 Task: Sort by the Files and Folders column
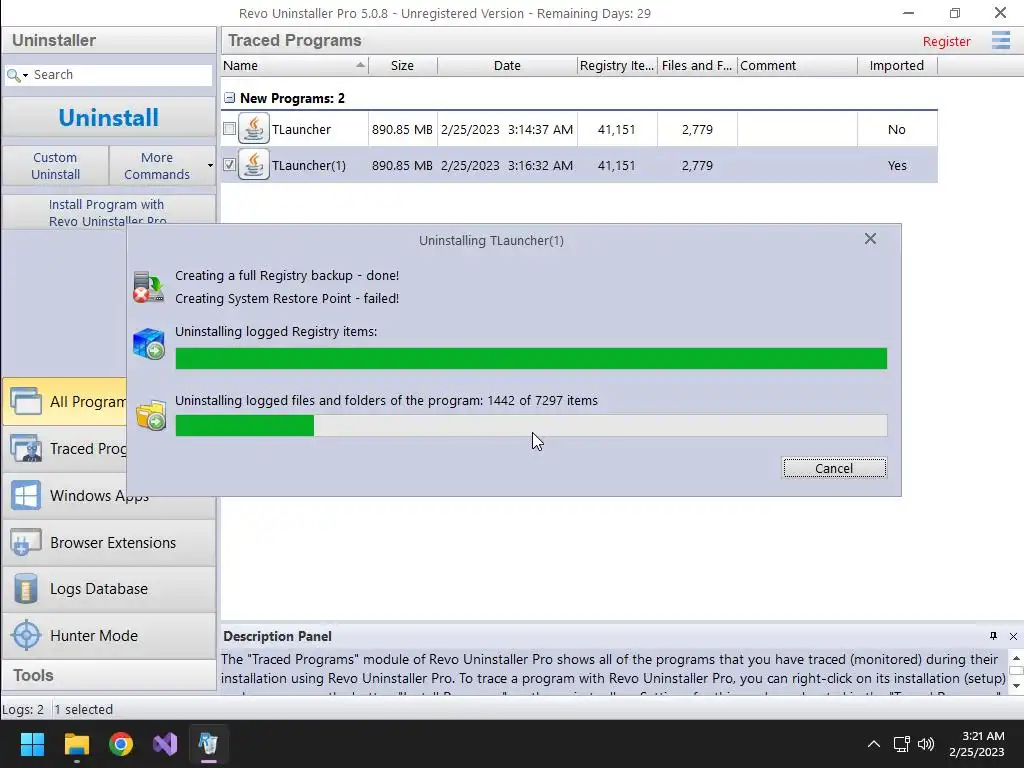[x=697, y=65]
